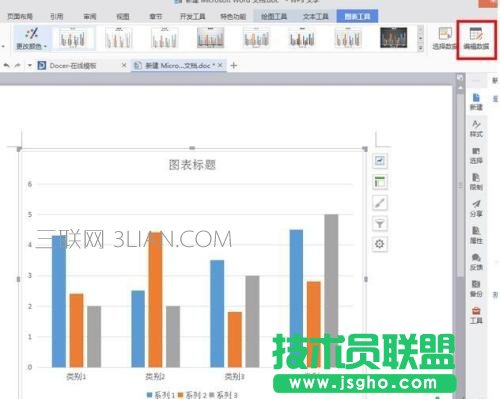Click the 选择数据 (Select Data) icon
Screen dimensions: 500x399
click(444, 39)
